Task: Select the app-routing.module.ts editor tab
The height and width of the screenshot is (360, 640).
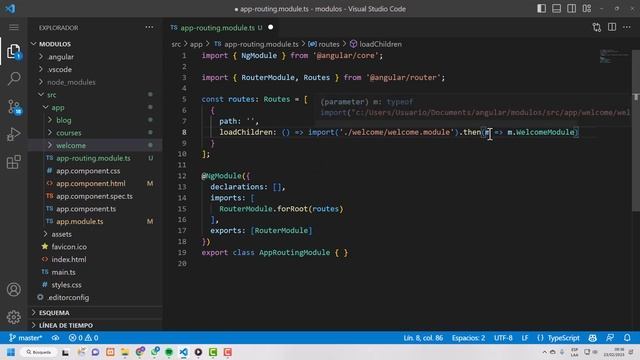Action: tap(222, 28)
